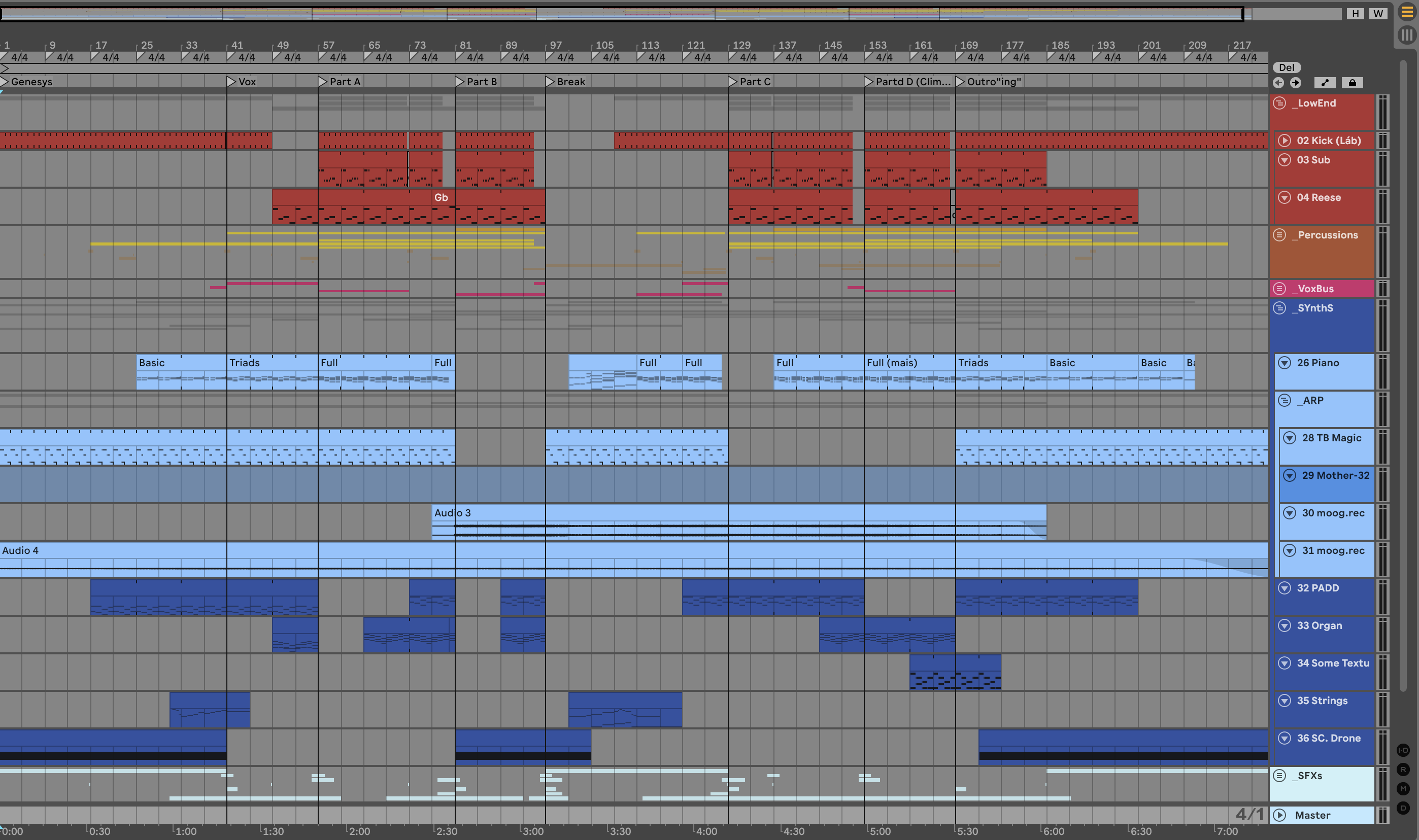Click the automation mode line icon

pyautogui.click(x=1325, y=83)
